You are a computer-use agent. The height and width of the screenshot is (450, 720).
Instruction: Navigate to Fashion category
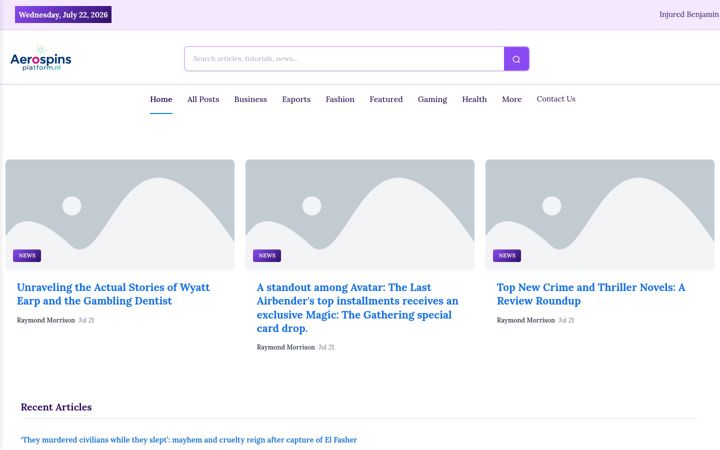340,99
